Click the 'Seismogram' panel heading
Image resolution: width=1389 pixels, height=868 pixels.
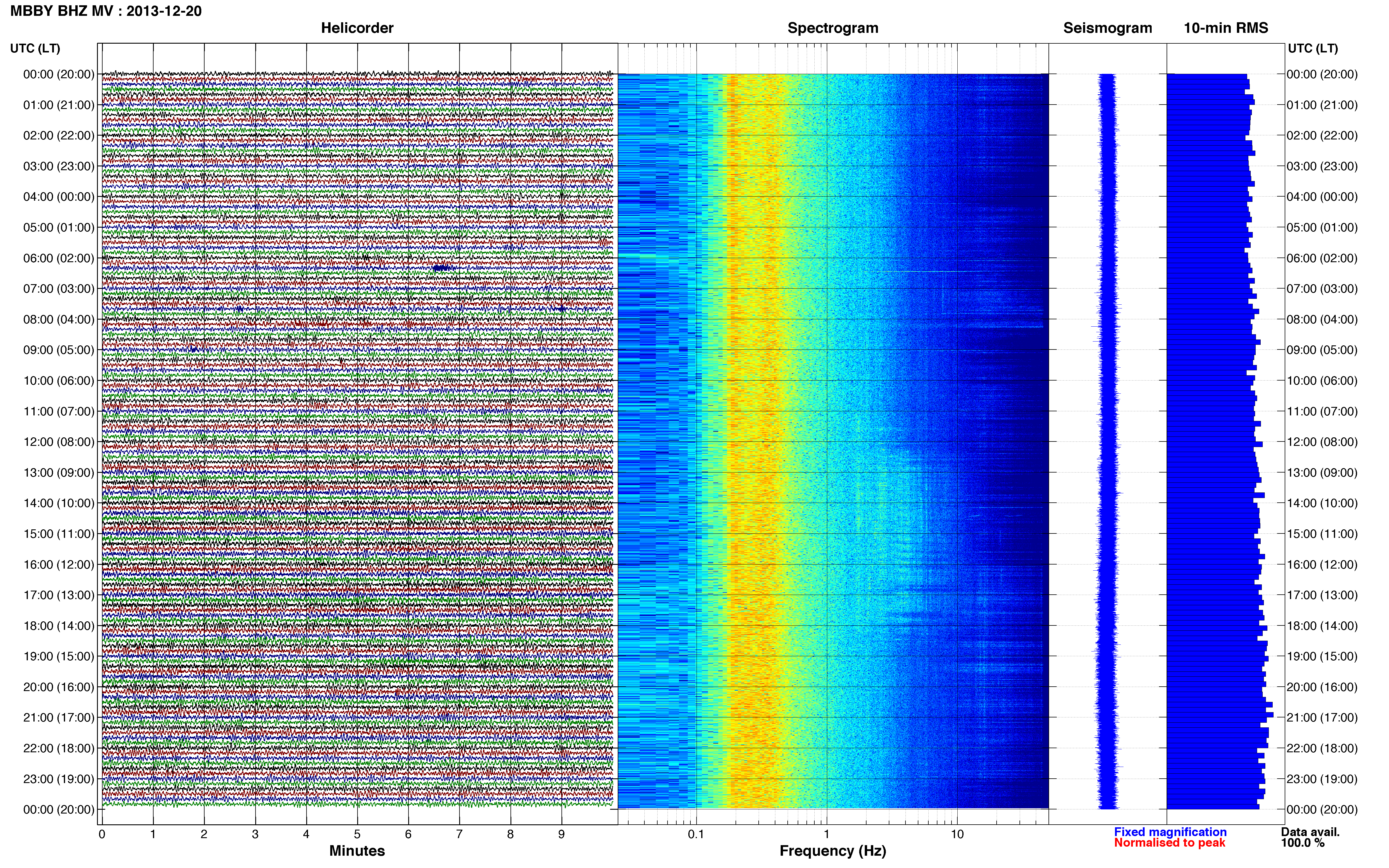(x=1108, y=28)
